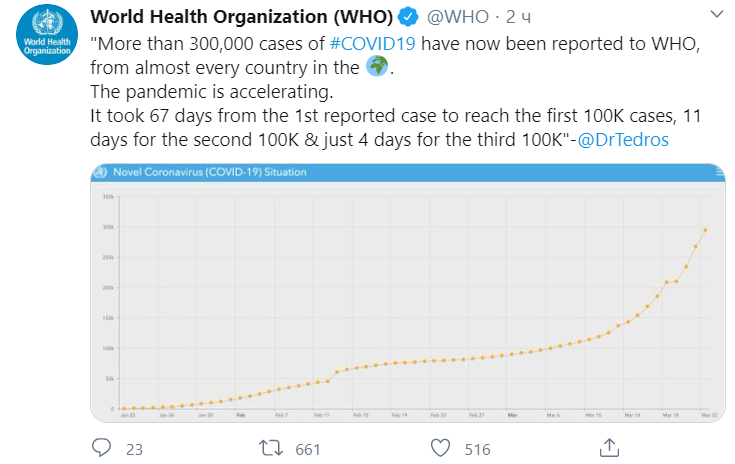Click the retweet arrows icon
The image size is (735, 464).
click(271, 448)
